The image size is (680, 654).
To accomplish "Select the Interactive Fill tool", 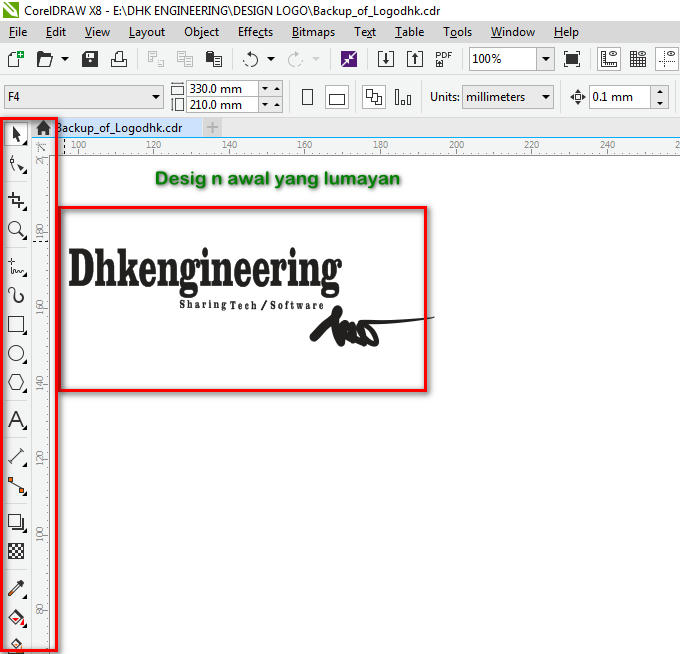I will coord(16,618).
